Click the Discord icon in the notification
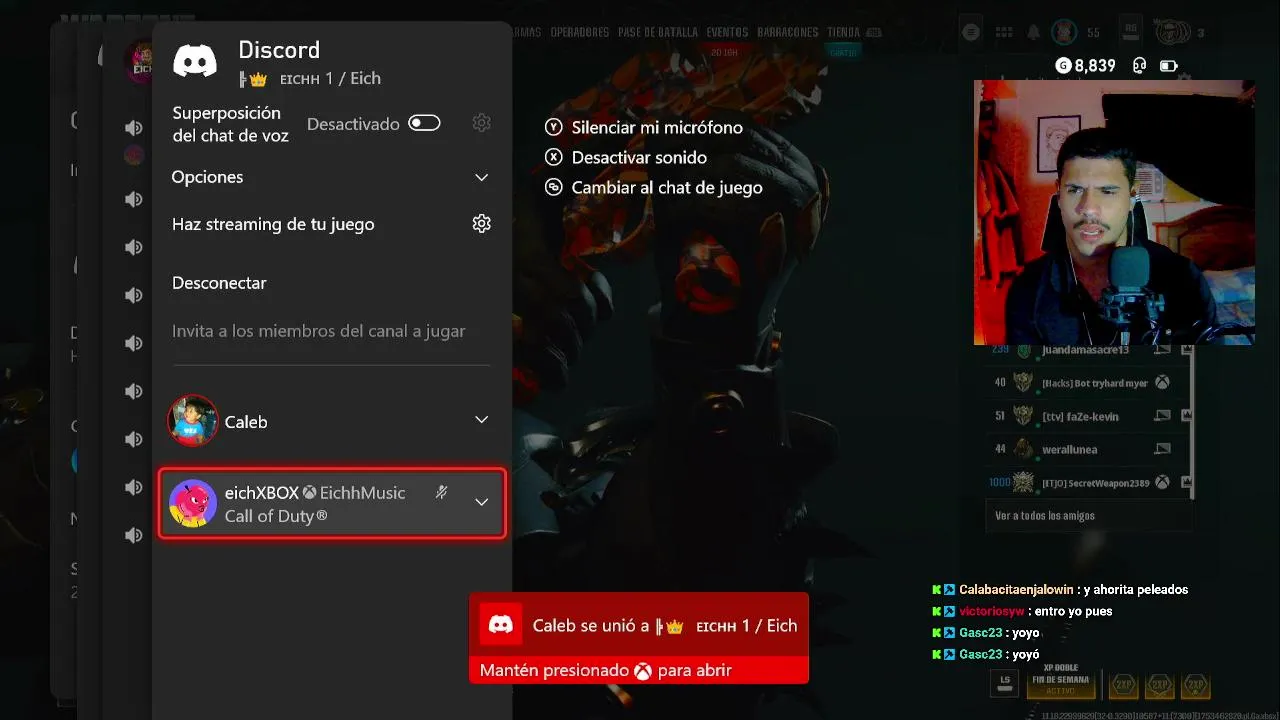1280x720 pixels. (500, 625)
